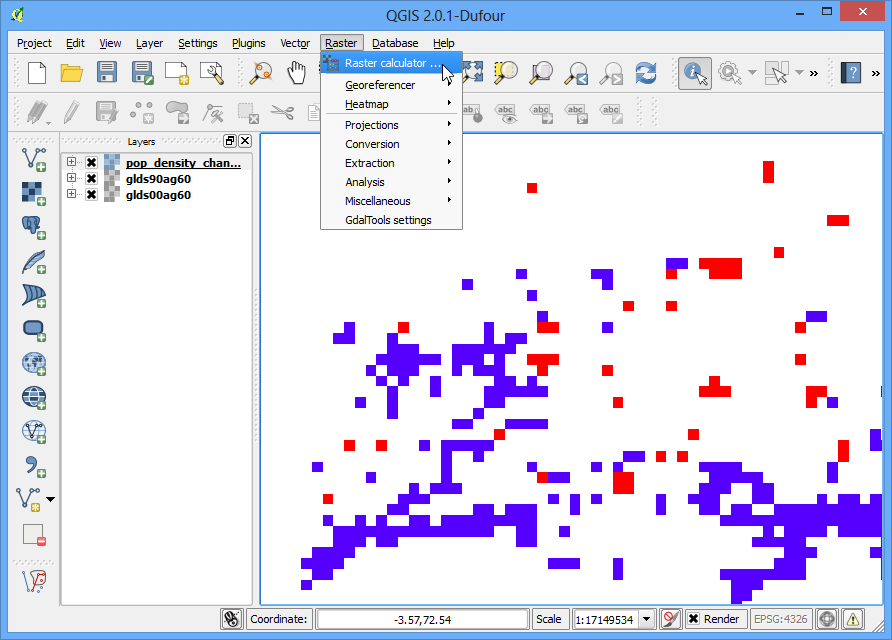This screenshot has width=892, height=640.
Task: Expand the glds00ag60 layer tree
Action: pyautogui.click(x=71, y=194)
